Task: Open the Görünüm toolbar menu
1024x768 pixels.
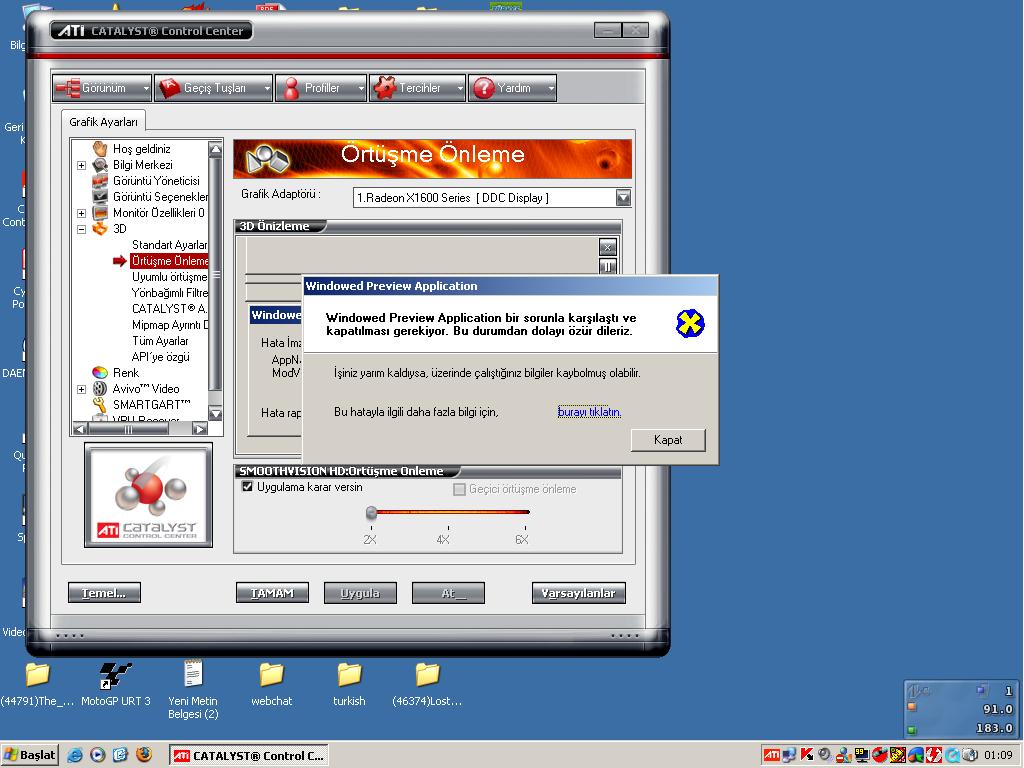Action: pos(101,88)
